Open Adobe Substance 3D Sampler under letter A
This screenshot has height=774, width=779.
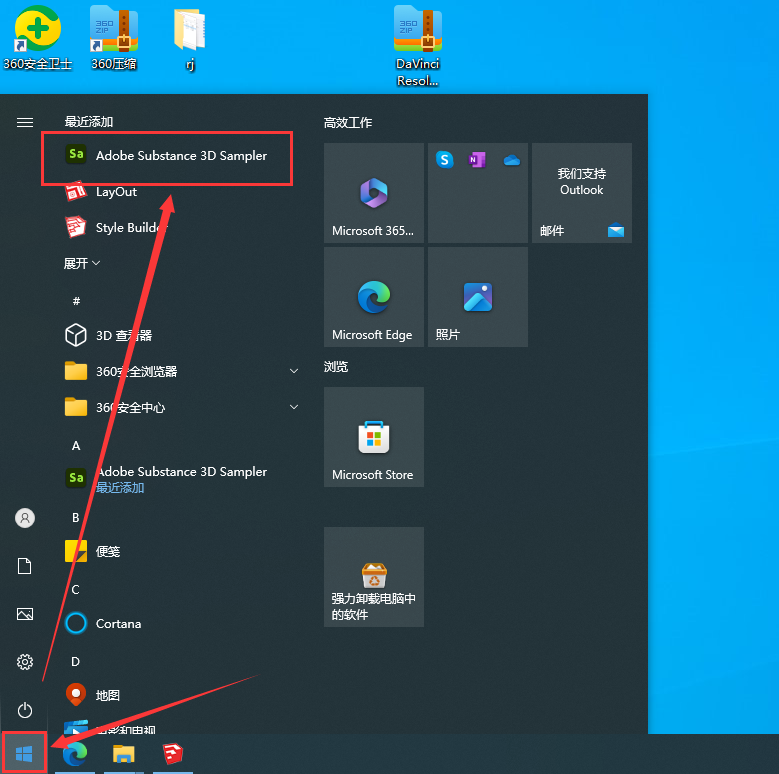(x=166, y=478)
